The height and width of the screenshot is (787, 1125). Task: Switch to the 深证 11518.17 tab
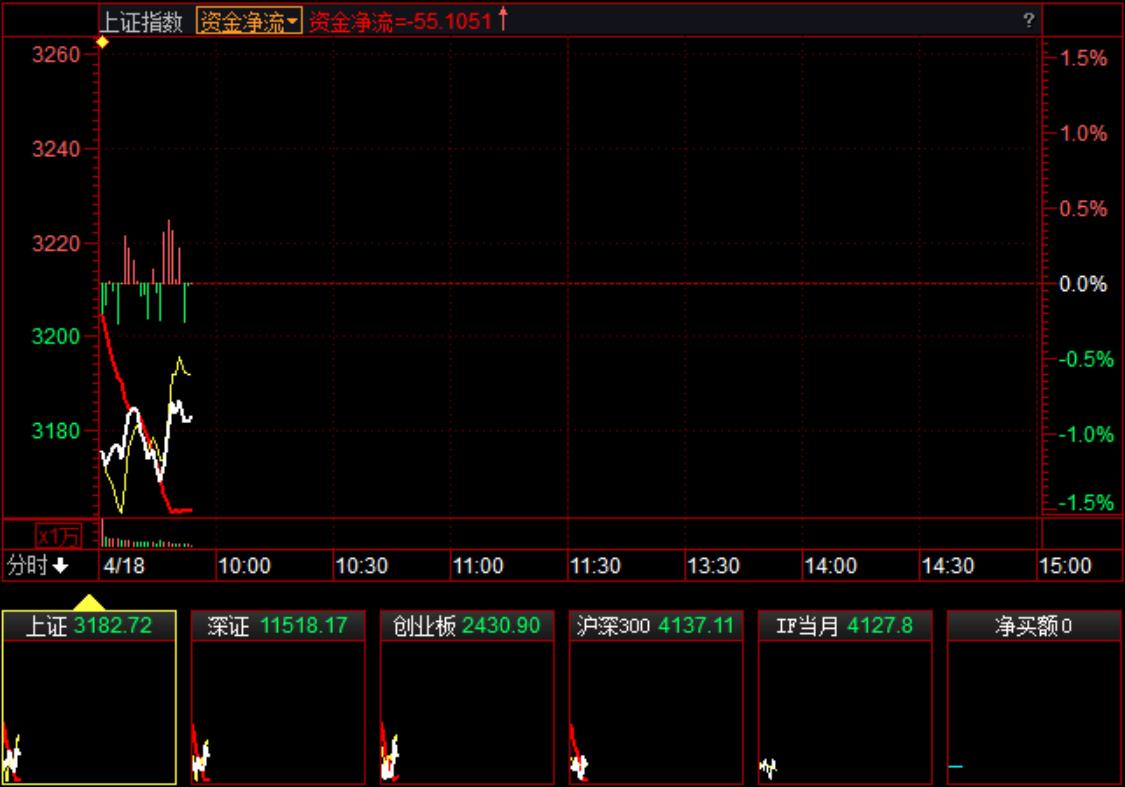click(x=278, y=626)
